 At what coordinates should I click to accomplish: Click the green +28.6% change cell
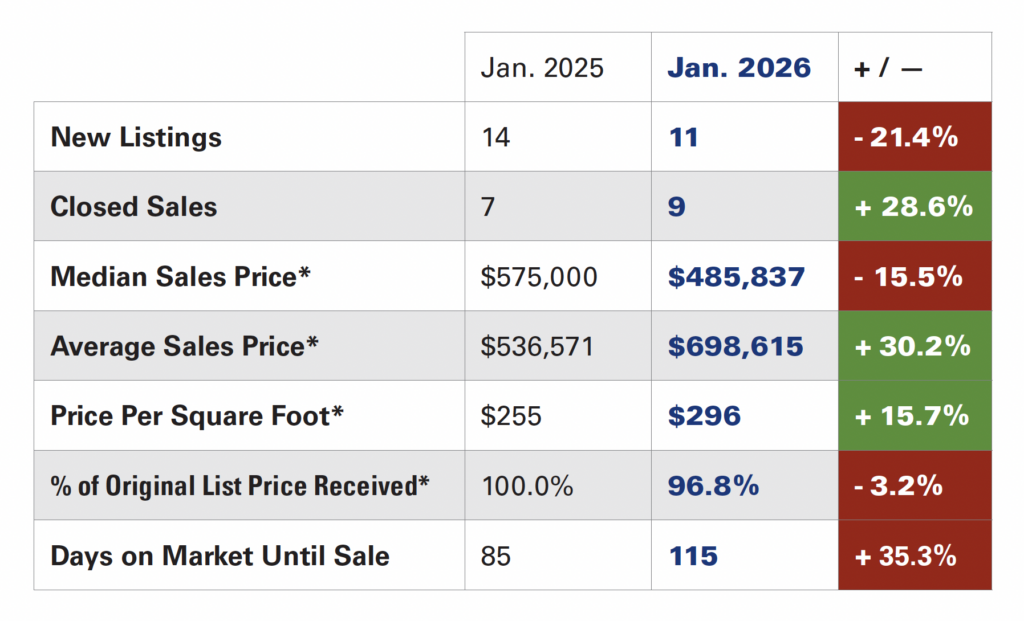tap(914, 207)
